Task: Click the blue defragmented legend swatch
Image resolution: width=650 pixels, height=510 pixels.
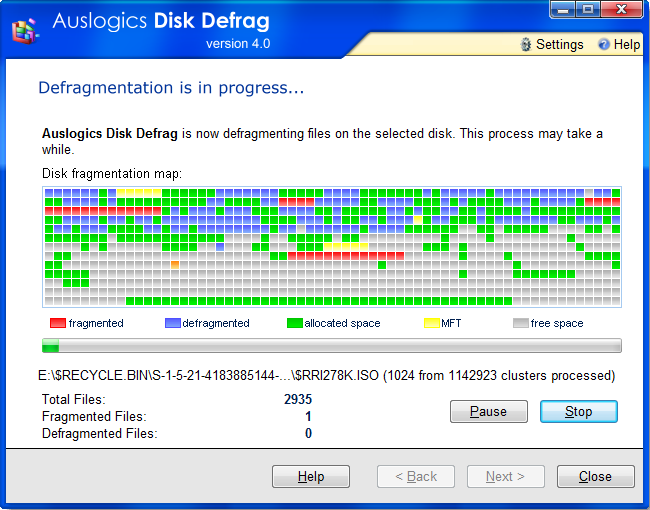Action: tap(173, 323)
